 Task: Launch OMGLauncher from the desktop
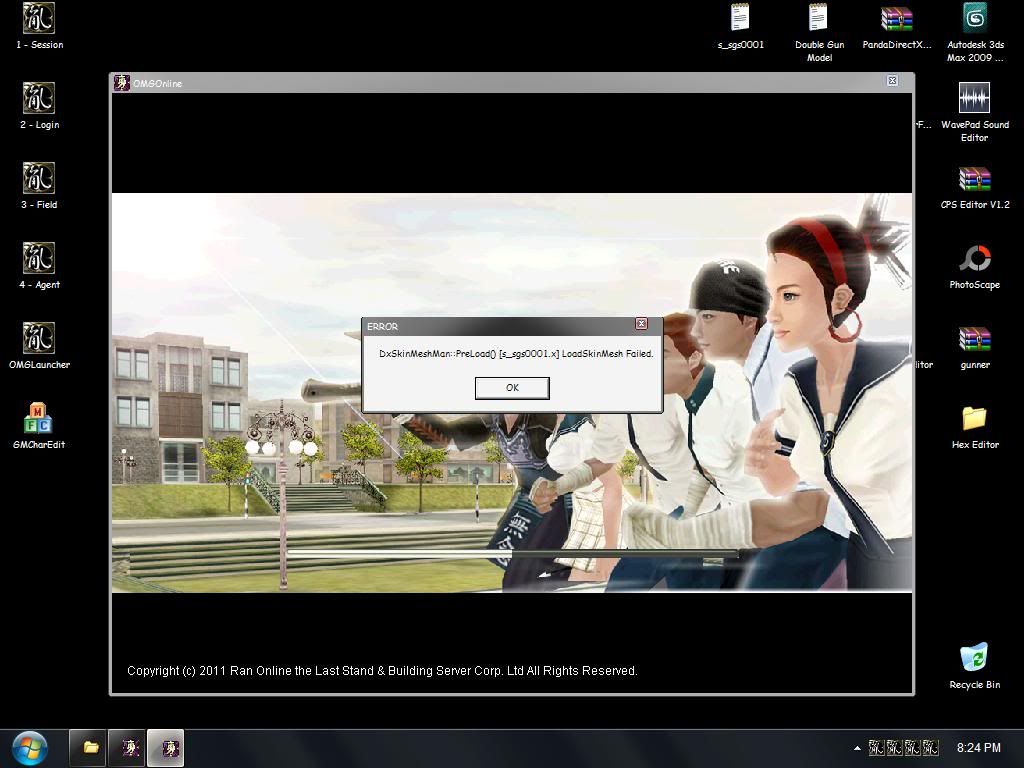point(39,339)
